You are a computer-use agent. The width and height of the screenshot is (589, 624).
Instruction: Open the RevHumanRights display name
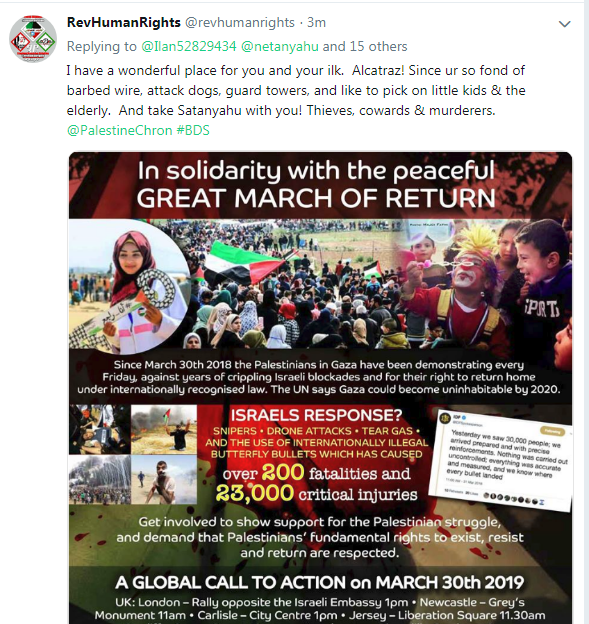pyautogui.click(x=123, y=23)
